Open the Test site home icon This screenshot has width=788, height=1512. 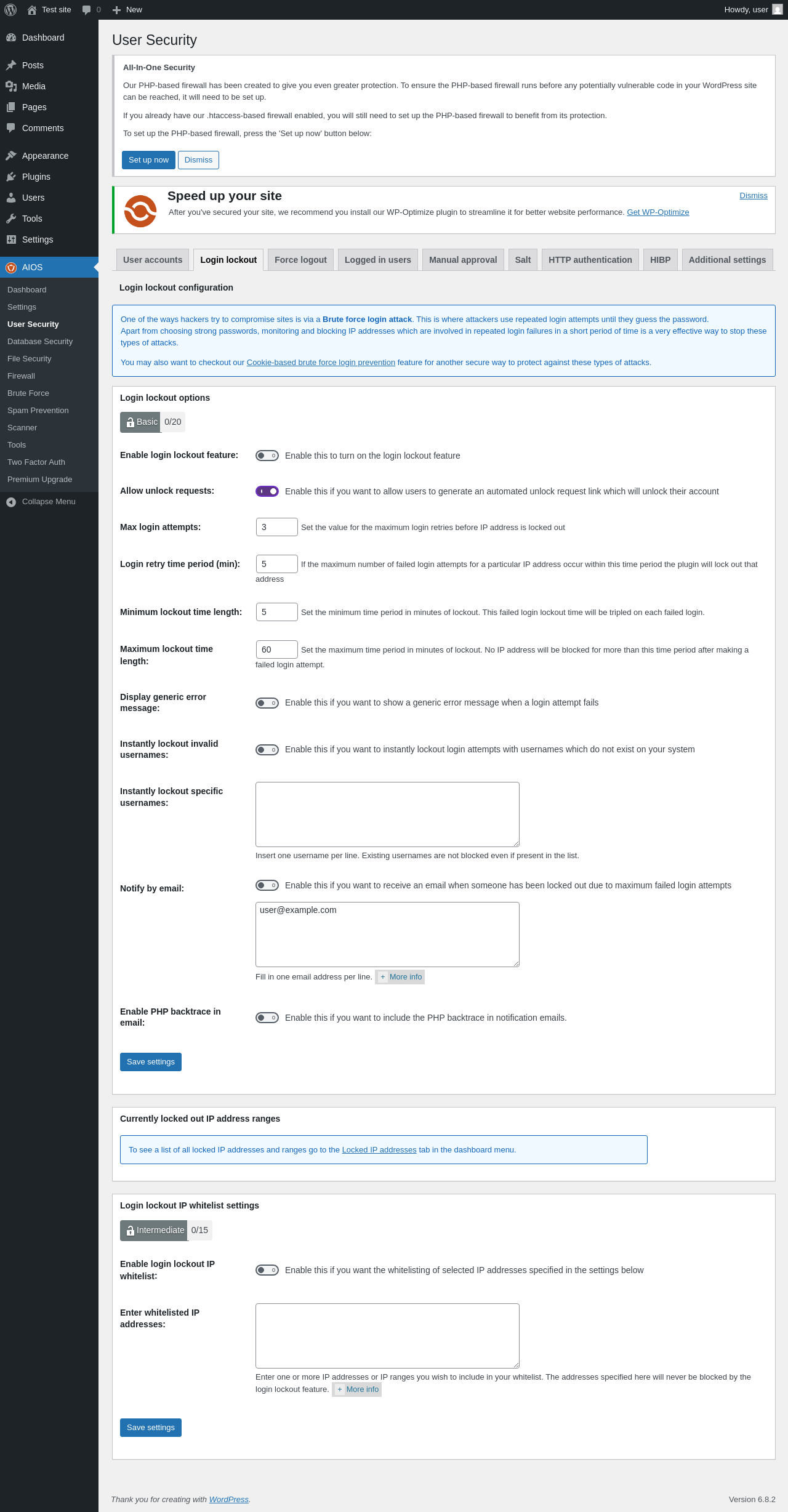click(32, 10)
